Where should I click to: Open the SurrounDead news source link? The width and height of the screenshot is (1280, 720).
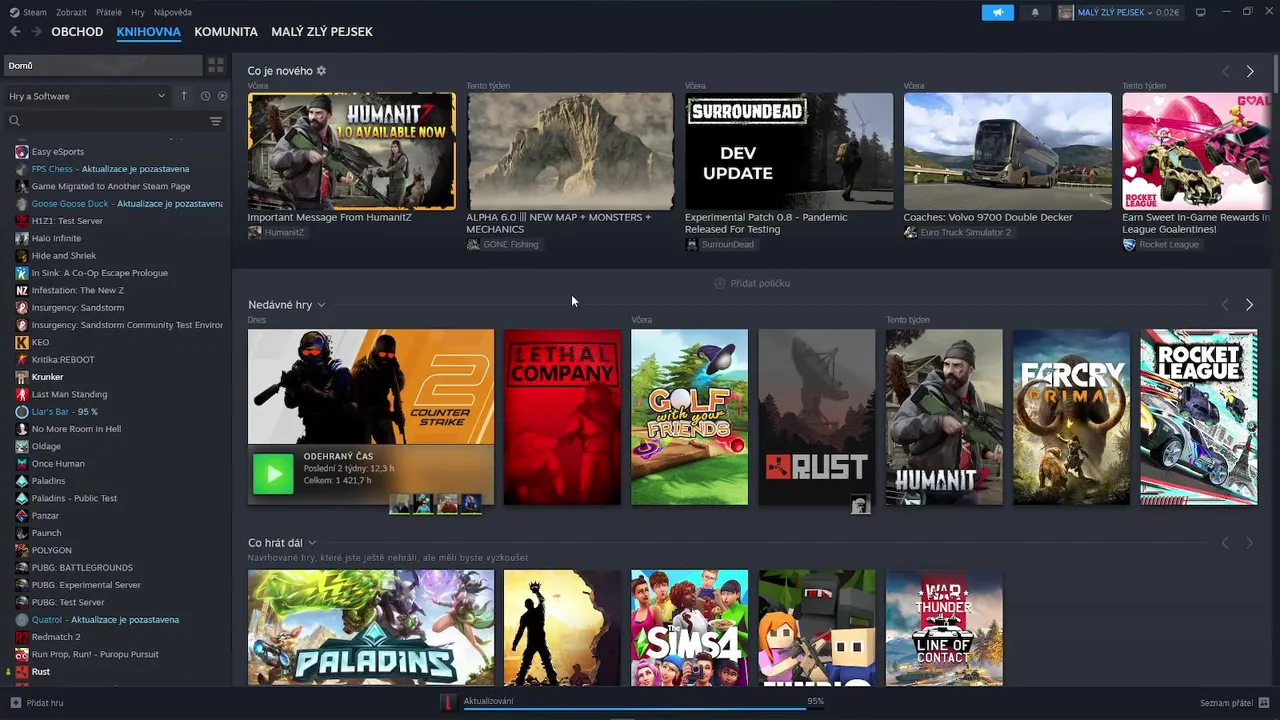pos(720,244)
